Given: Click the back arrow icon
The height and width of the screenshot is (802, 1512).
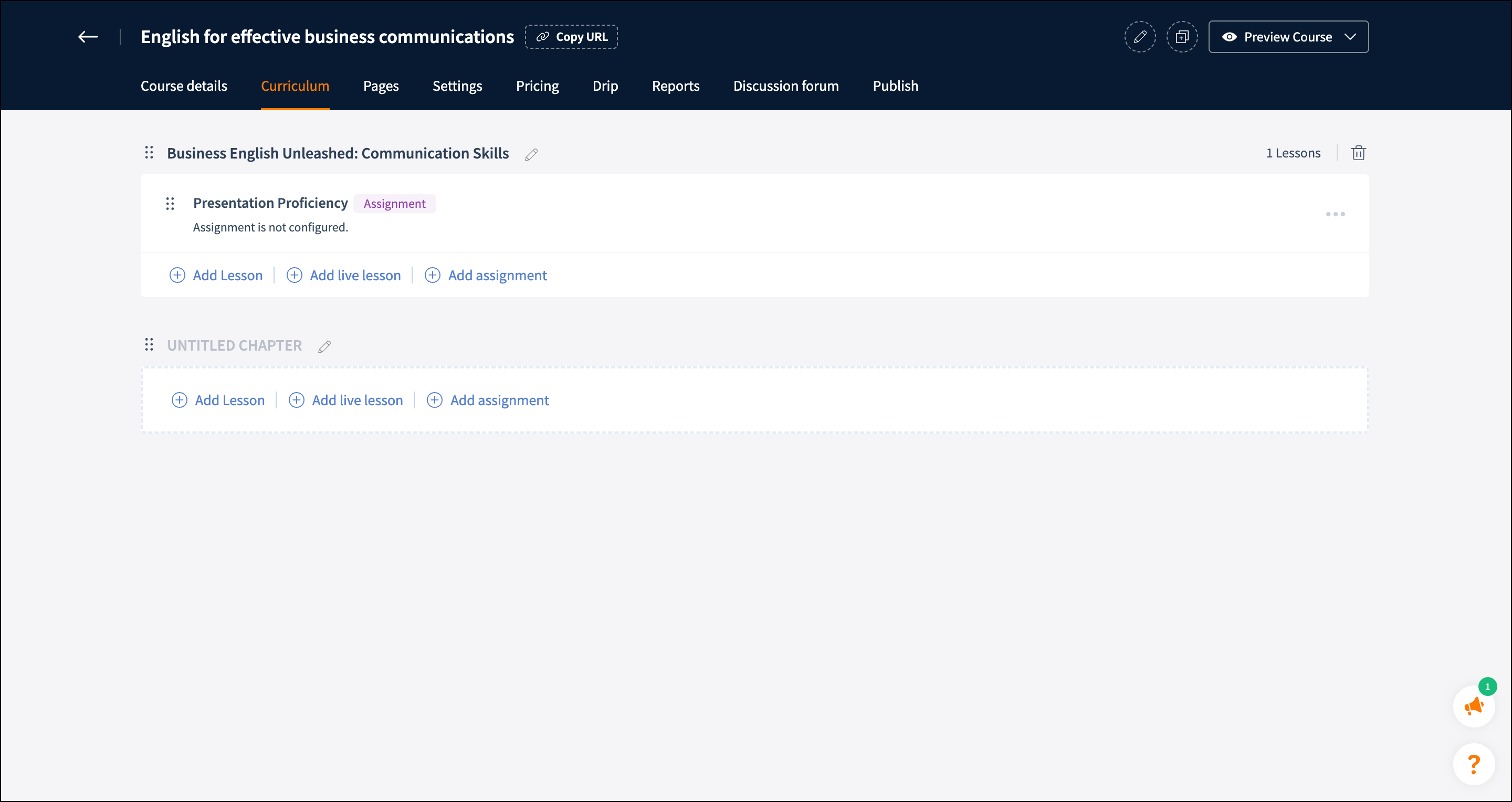Looking at the screenshot, I should pos(88,37).
